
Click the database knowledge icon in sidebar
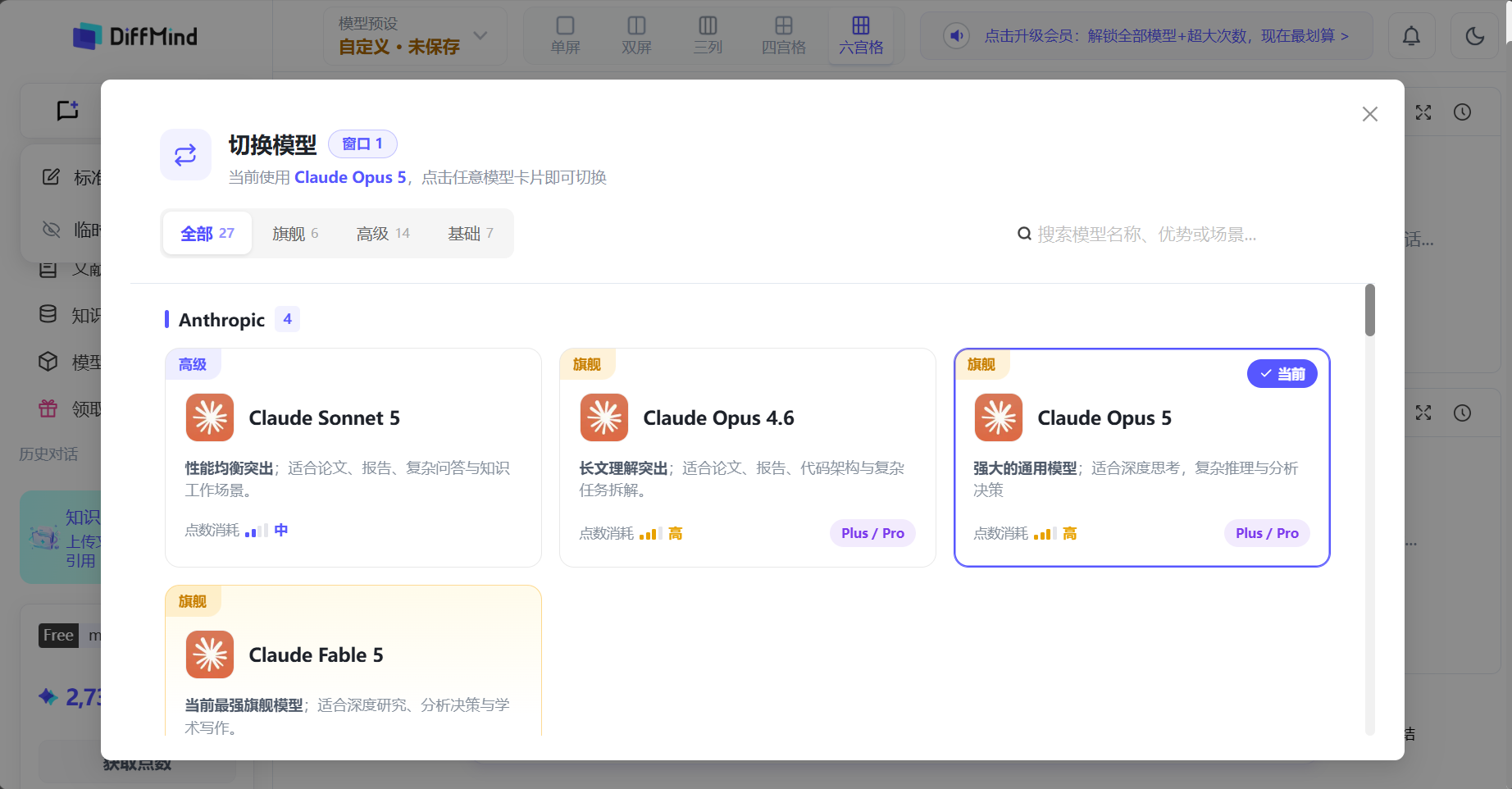48,314
